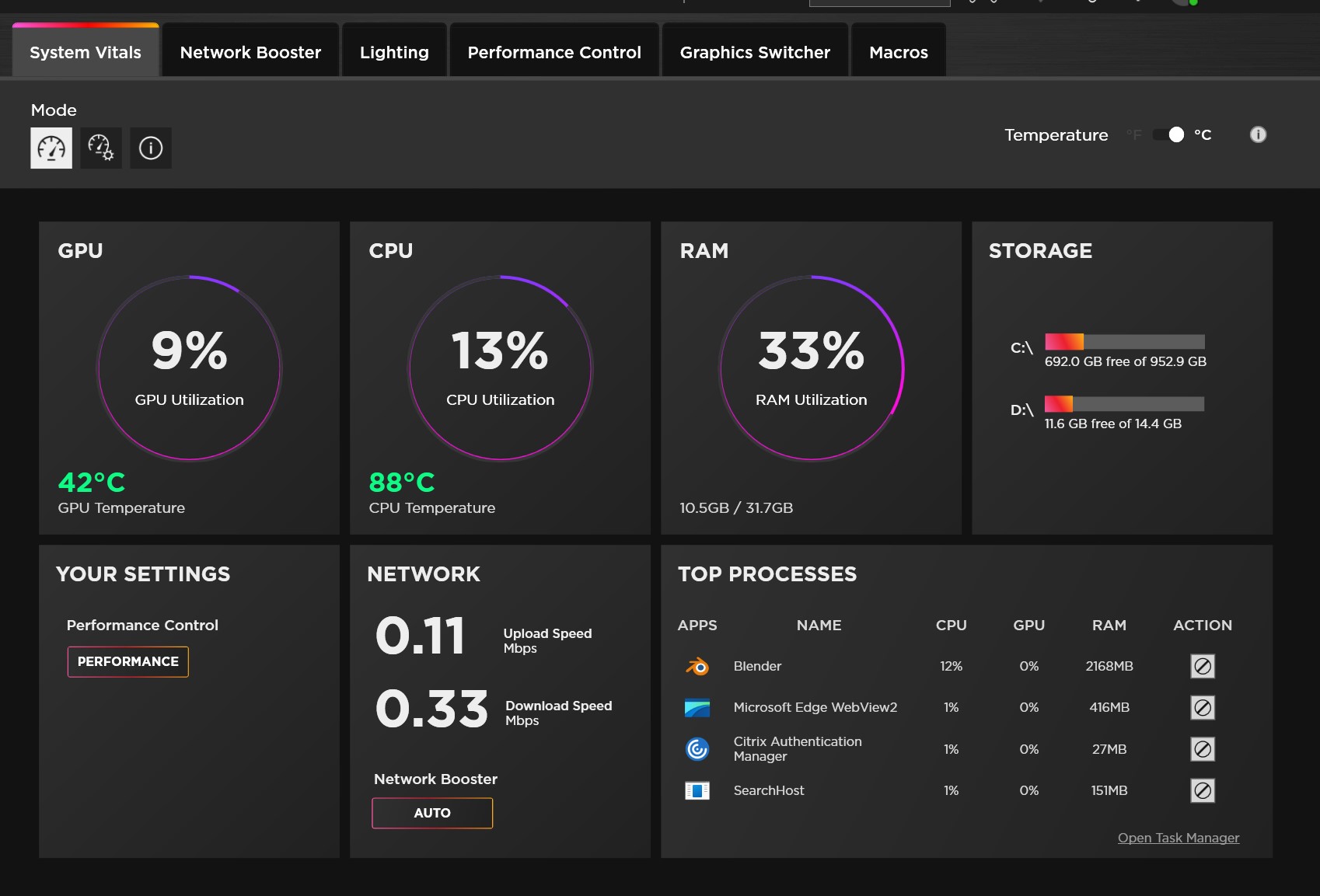Click the Blender app icon
This screenshot has height=896, width=1320.
click(697, 666)
